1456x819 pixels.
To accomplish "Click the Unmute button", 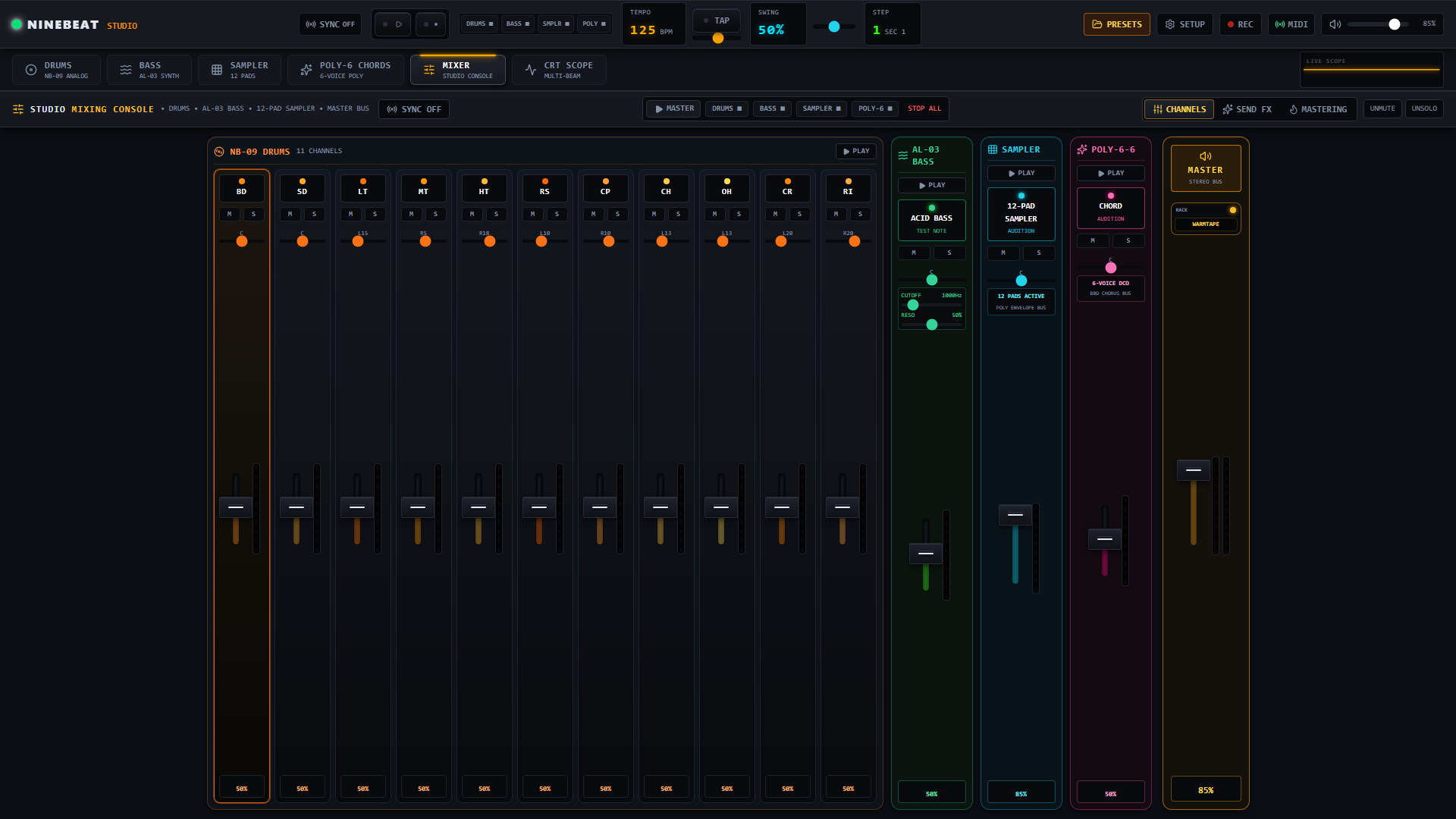I will [1382, 108].
